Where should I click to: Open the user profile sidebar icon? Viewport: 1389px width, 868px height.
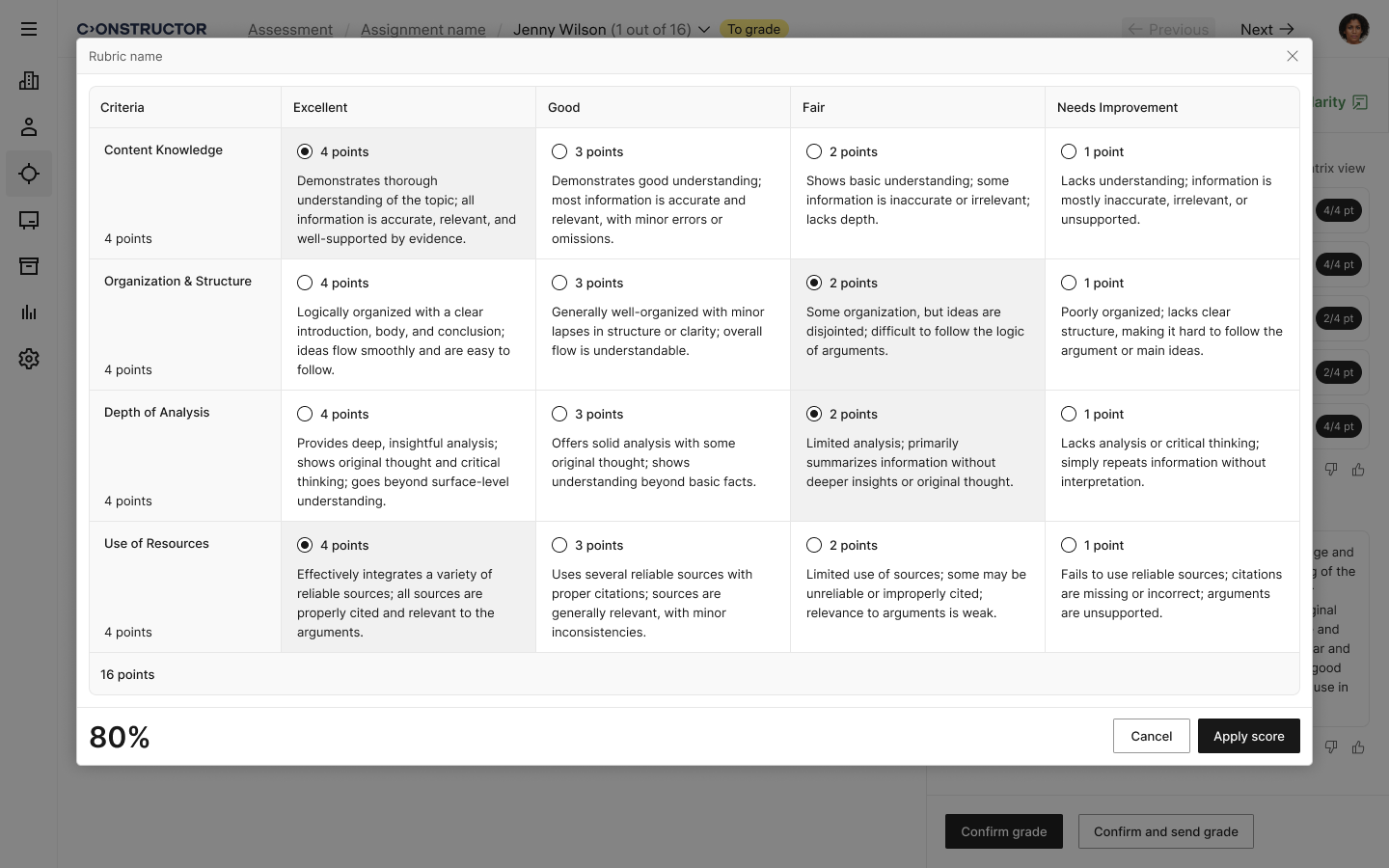pyautogui.click(x=29, y=127)
